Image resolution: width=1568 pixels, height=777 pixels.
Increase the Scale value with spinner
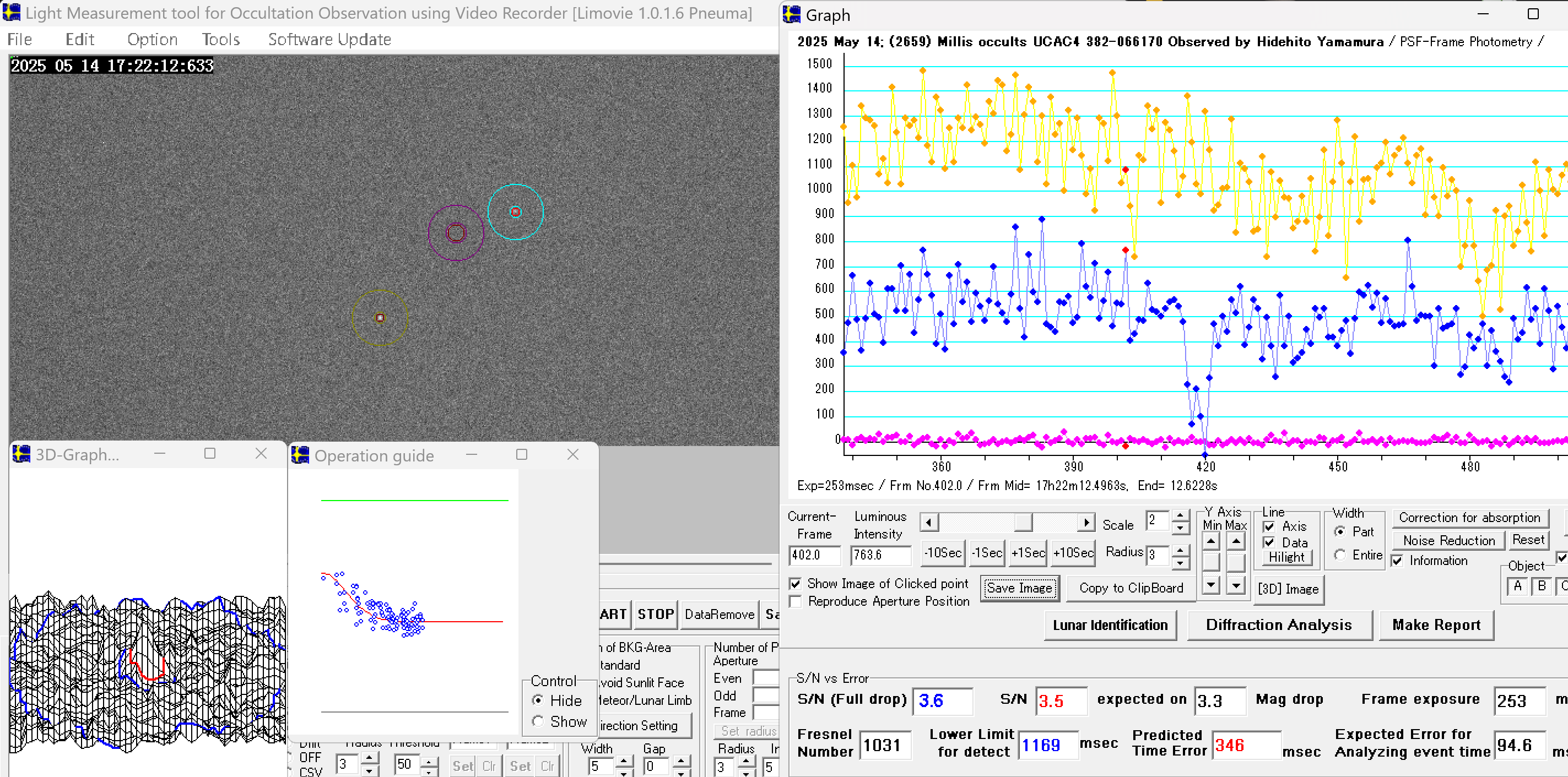pos(1180,515)
